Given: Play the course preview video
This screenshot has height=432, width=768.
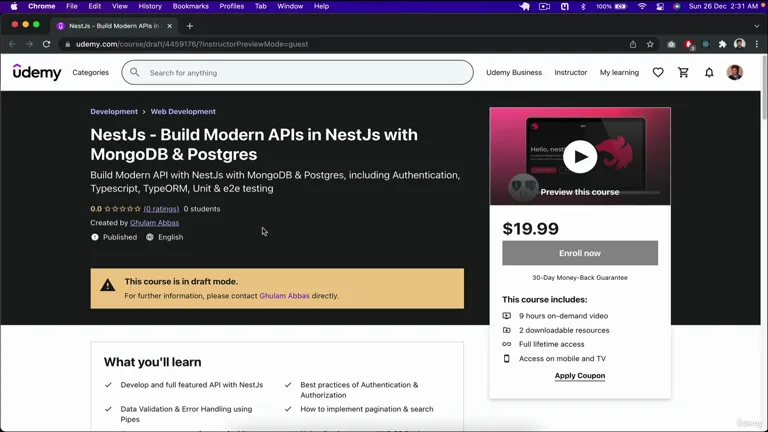Looking at the screenshot, I should pyautogui.click(x=580, y=157).
